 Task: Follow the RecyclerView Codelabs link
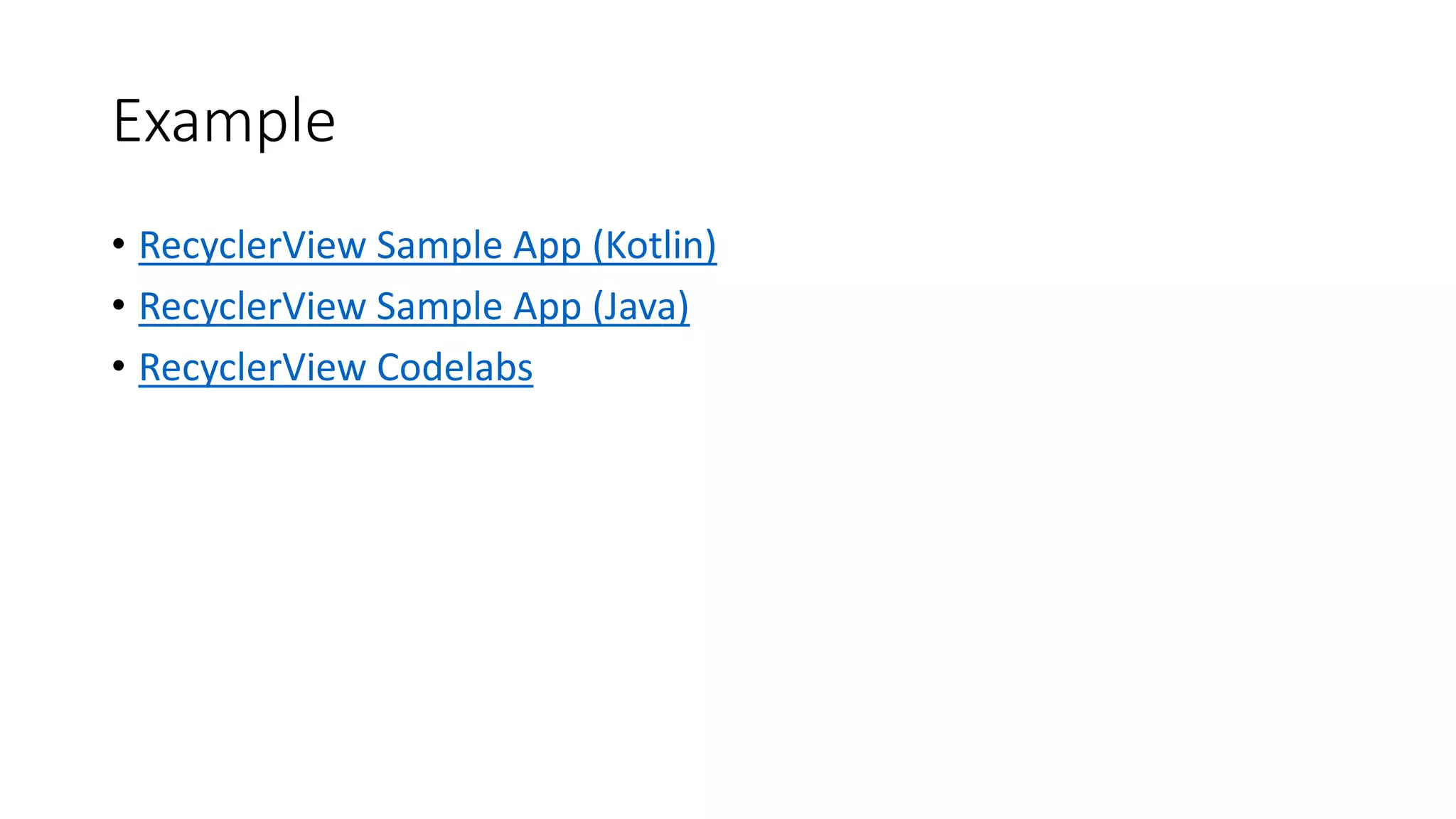pyautogui.click(x=336, y=368)
